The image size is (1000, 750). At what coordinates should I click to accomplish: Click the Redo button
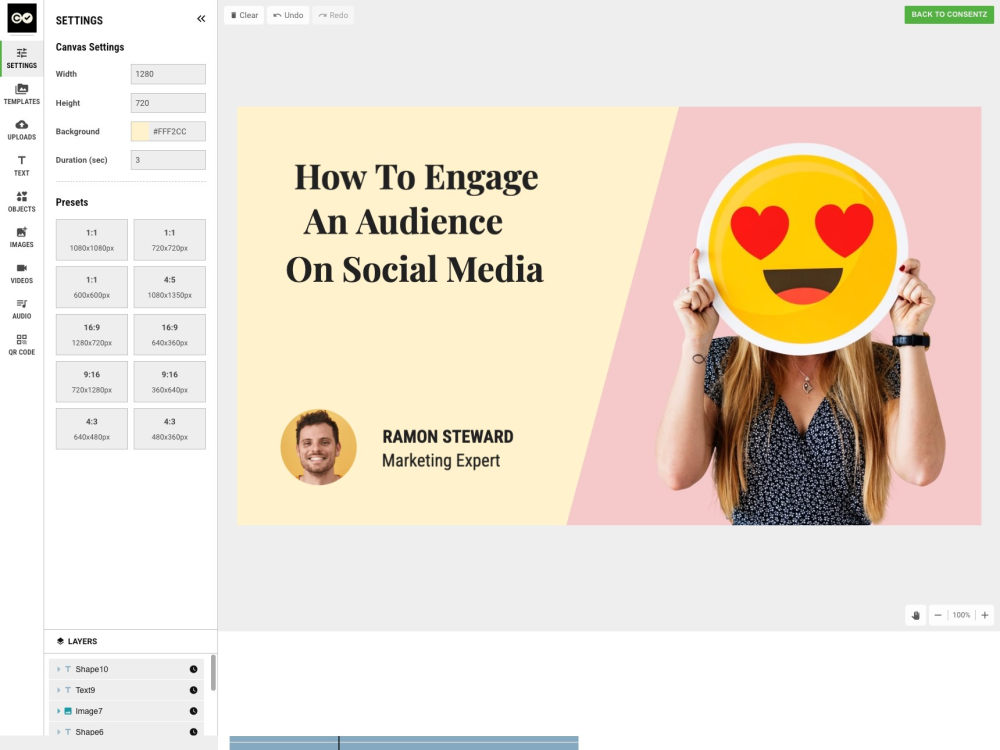(x=333, y=15)
